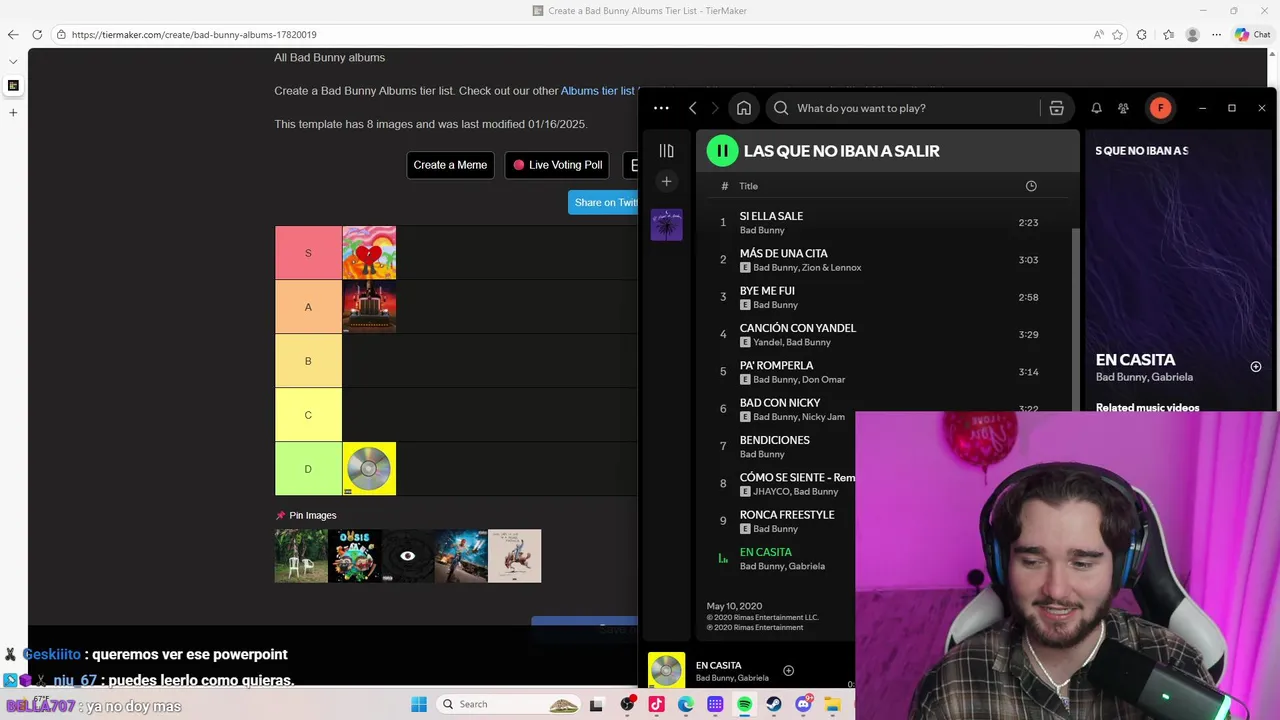Open Spotify profile avatar F
The width and height of the screenshot is (1280, 720).
click(1160, 108)
